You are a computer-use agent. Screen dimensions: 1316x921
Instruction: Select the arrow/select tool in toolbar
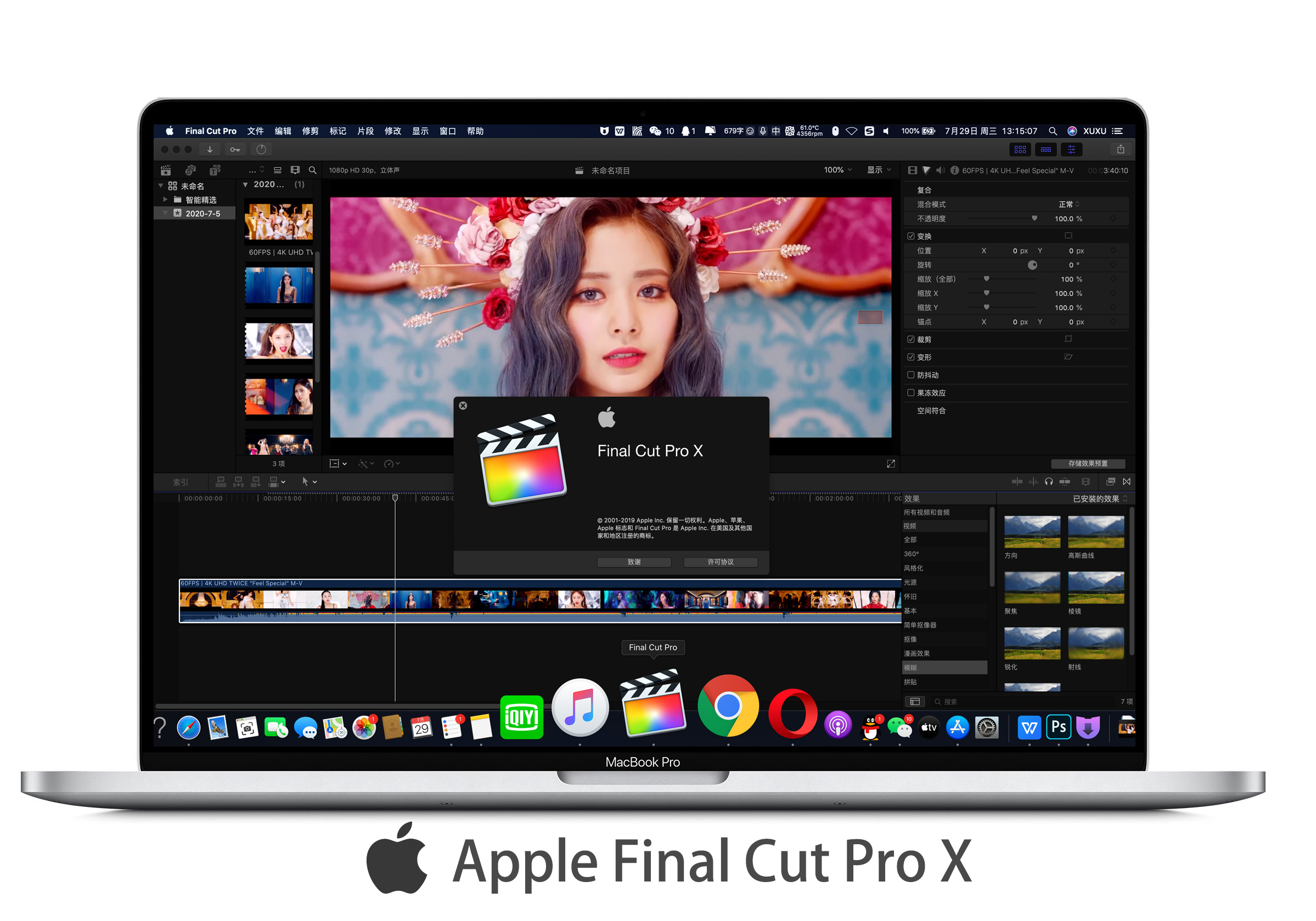[303, 482]
